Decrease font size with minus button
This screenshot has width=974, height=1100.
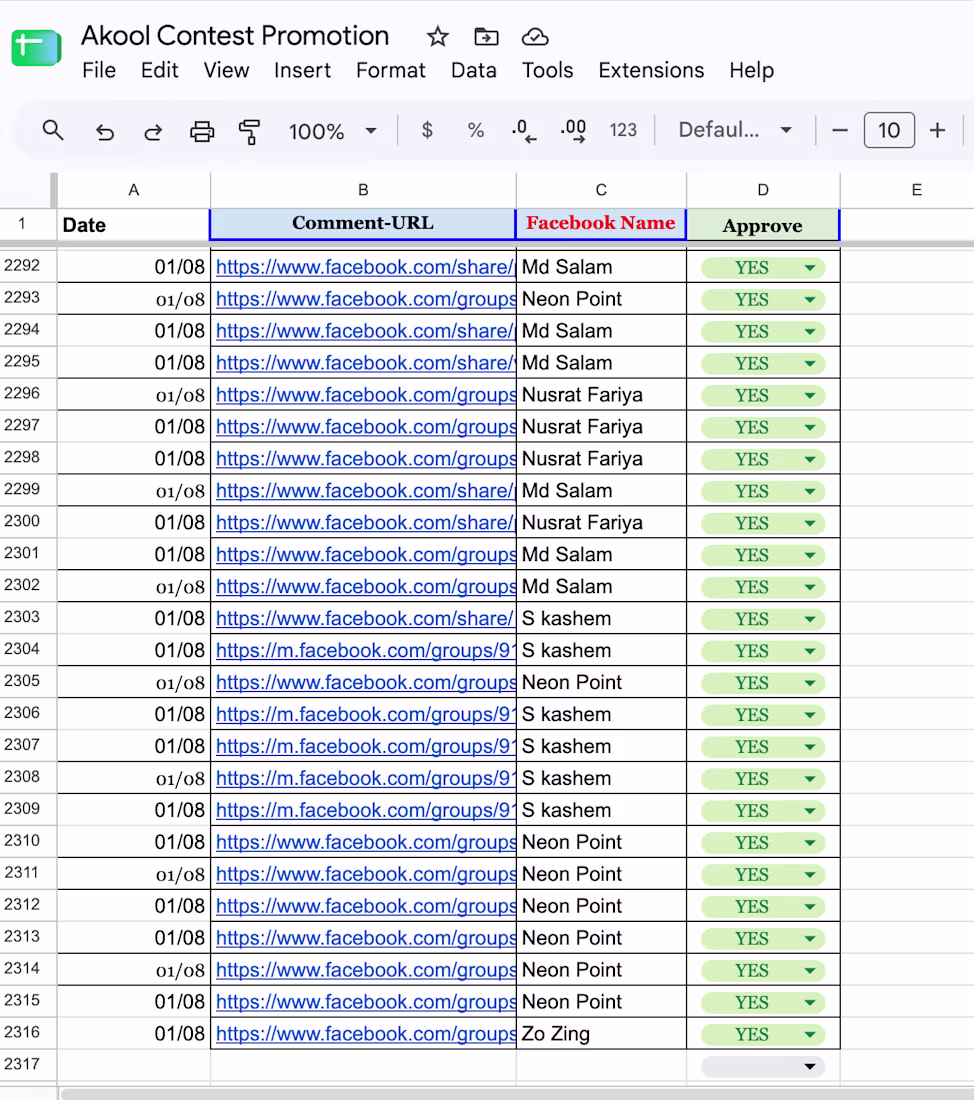840,130
